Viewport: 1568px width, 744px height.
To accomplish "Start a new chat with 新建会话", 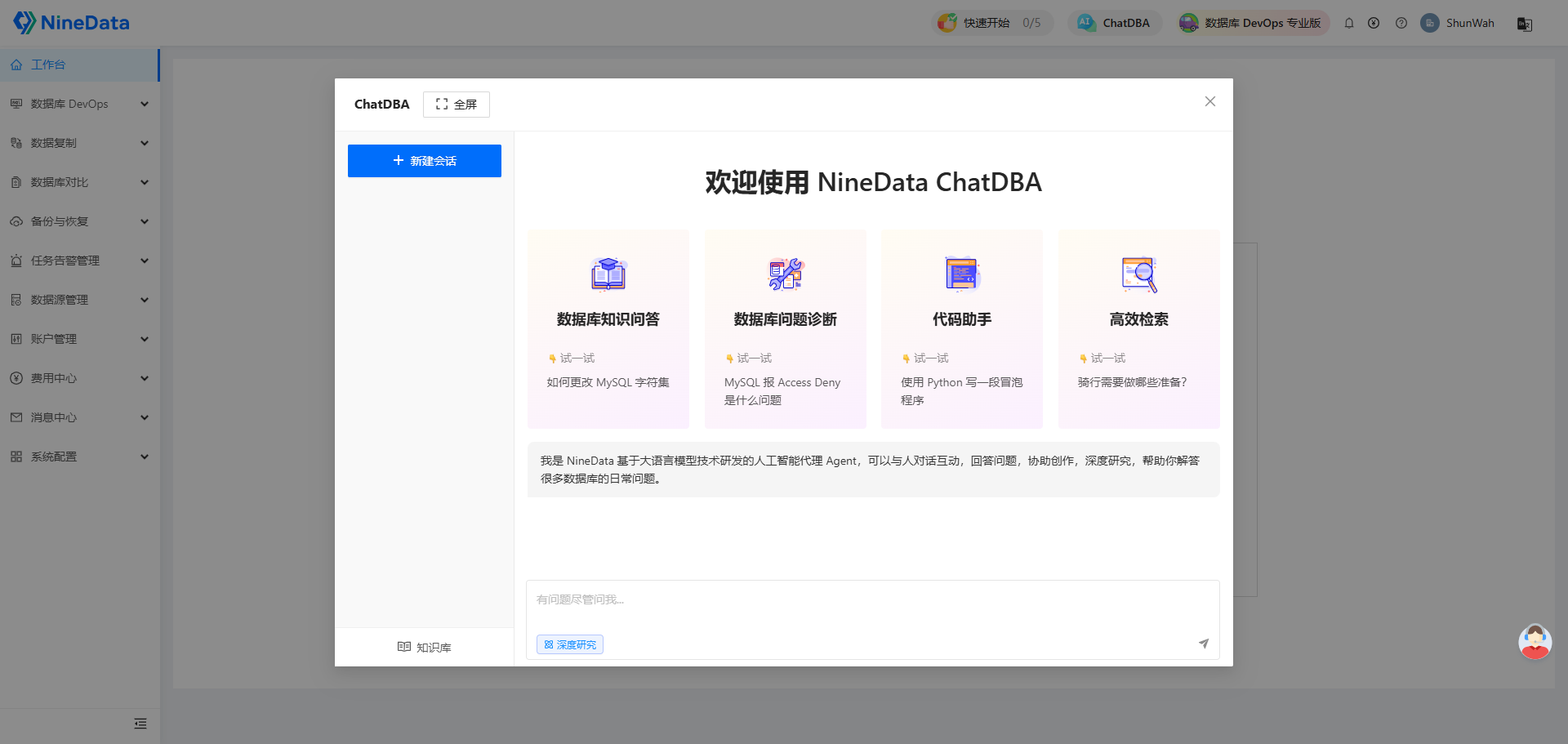I will pyautogui.click(x=425, y=161).
